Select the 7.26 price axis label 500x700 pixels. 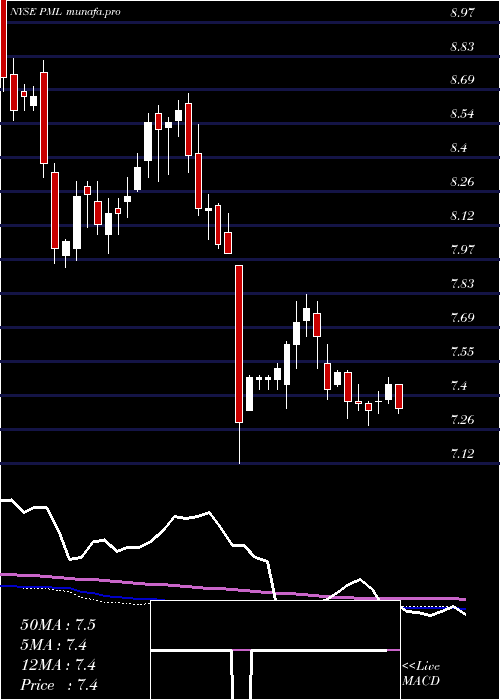462,419
